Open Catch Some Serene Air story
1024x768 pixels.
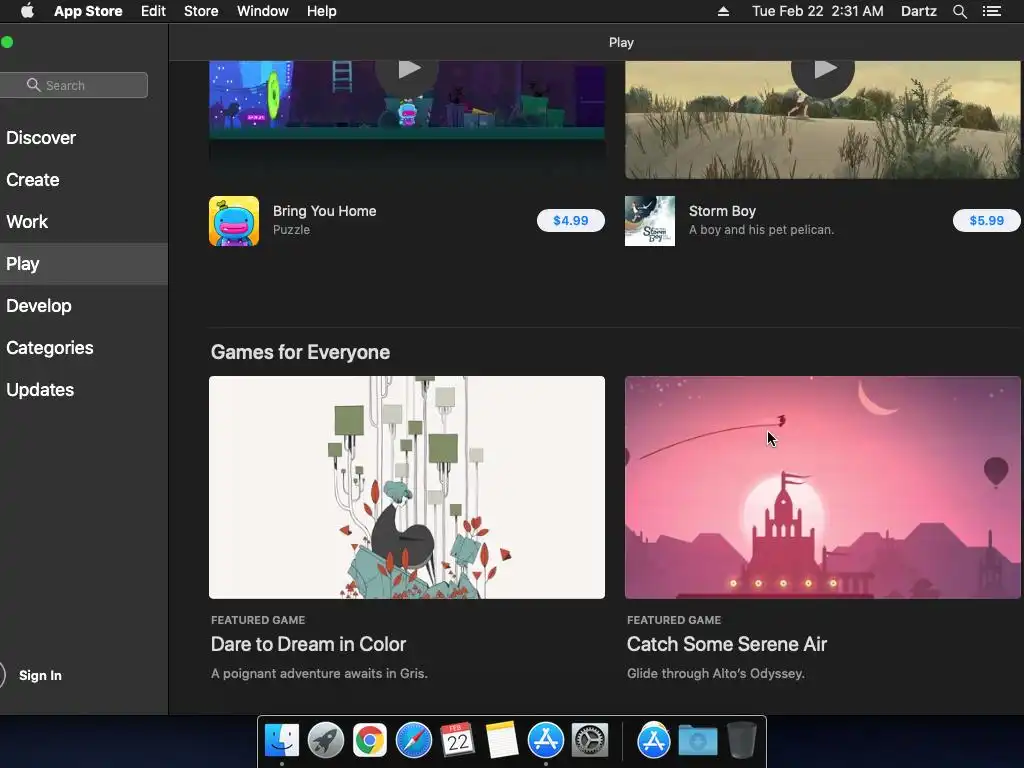tap(727, 644)
